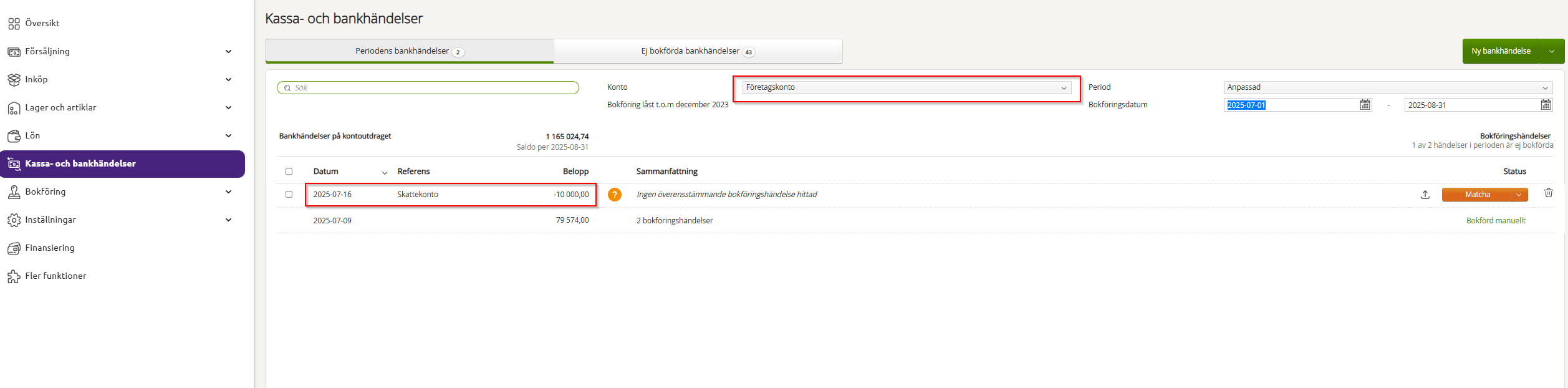Switch to Ej bokförda bankhändelser tab

coord(698,51)
